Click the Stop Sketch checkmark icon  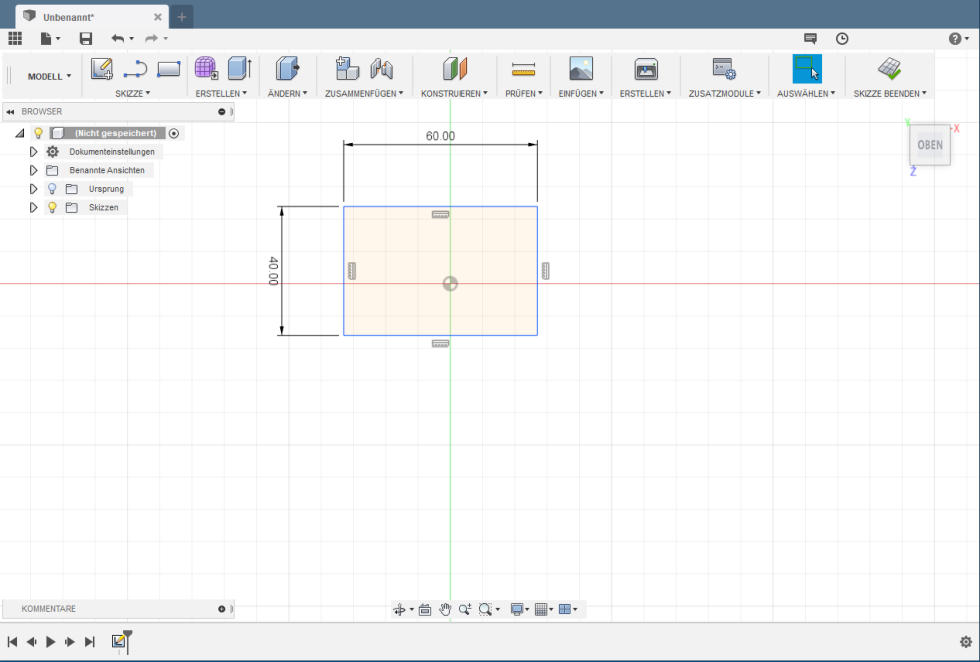click(889, 69)
